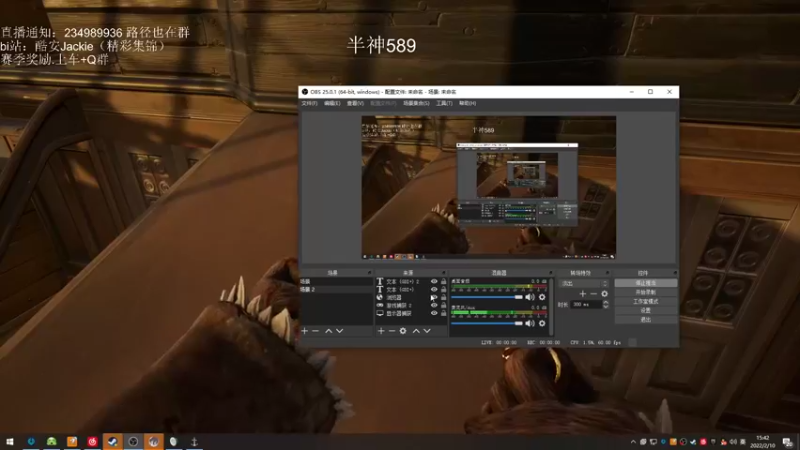Image resolution: width=800 pixels, height=450 pixels.
Task: Select 场景 2 in the scenes list
Action: [336, 289]
